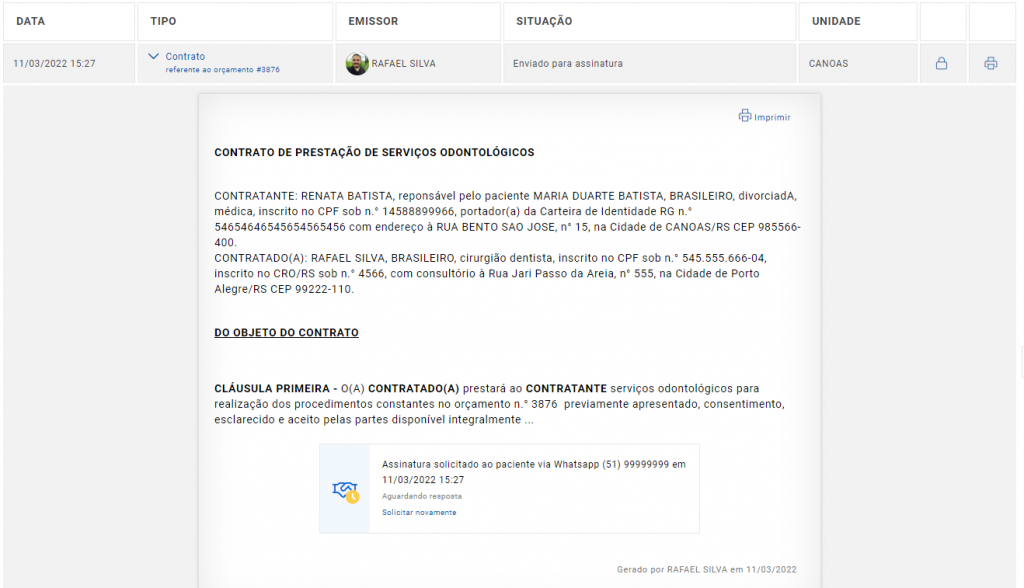
Task: Click Rafael Silva's avatar photo
Action: click(x=357, y=64)
